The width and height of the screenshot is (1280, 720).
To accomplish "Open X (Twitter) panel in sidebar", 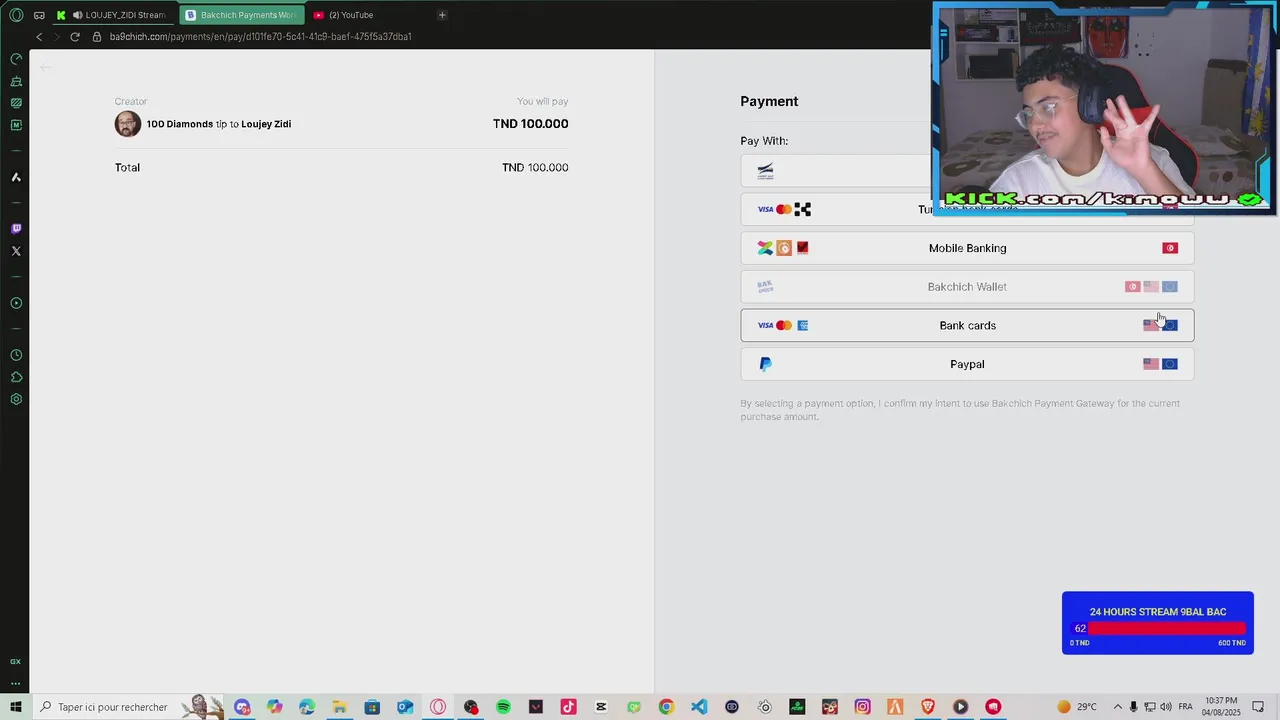I will point(16,251).
